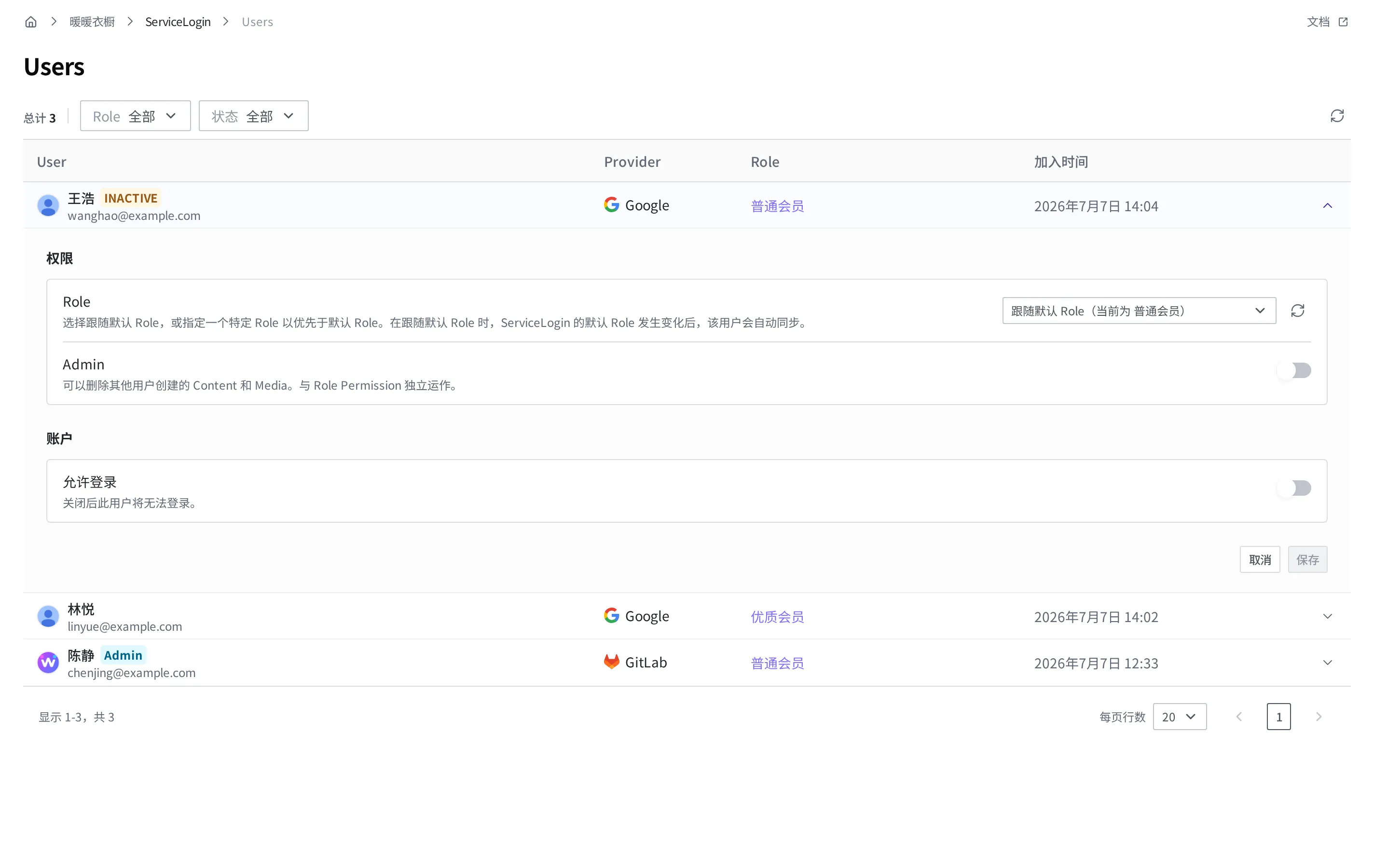1374x868 pixels.
Task: Refresh the users list
Action: pyautogui.click(x=1337, y=116)
